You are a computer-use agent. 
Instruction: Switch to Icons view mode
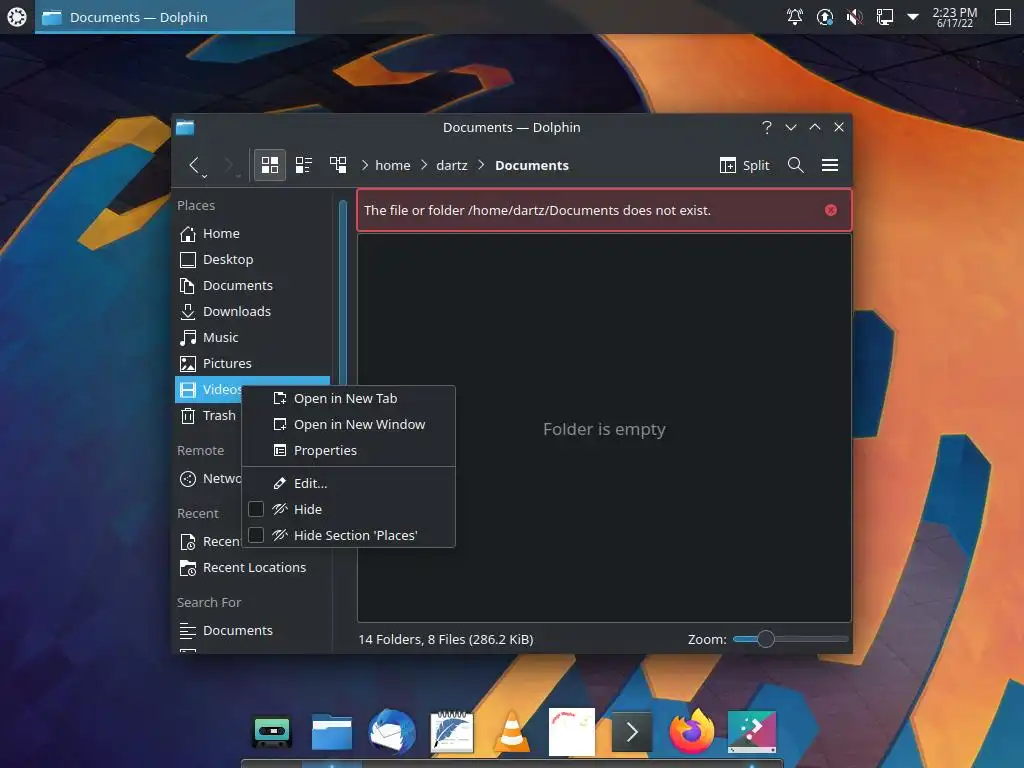click(270, 165)
